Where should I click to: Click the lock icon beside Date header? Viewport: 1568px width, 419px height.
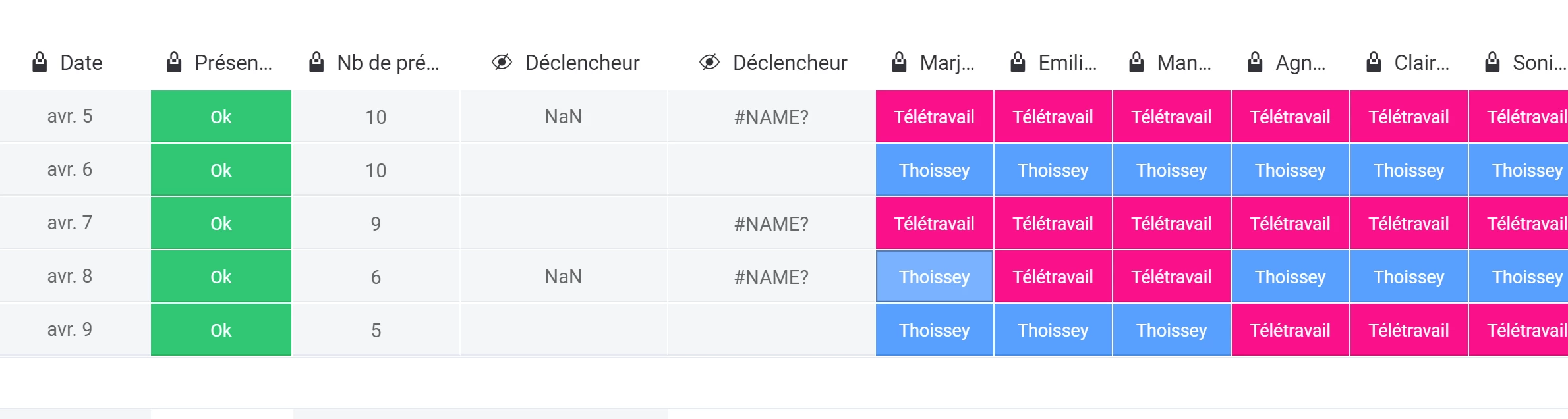tap(40, 63)
